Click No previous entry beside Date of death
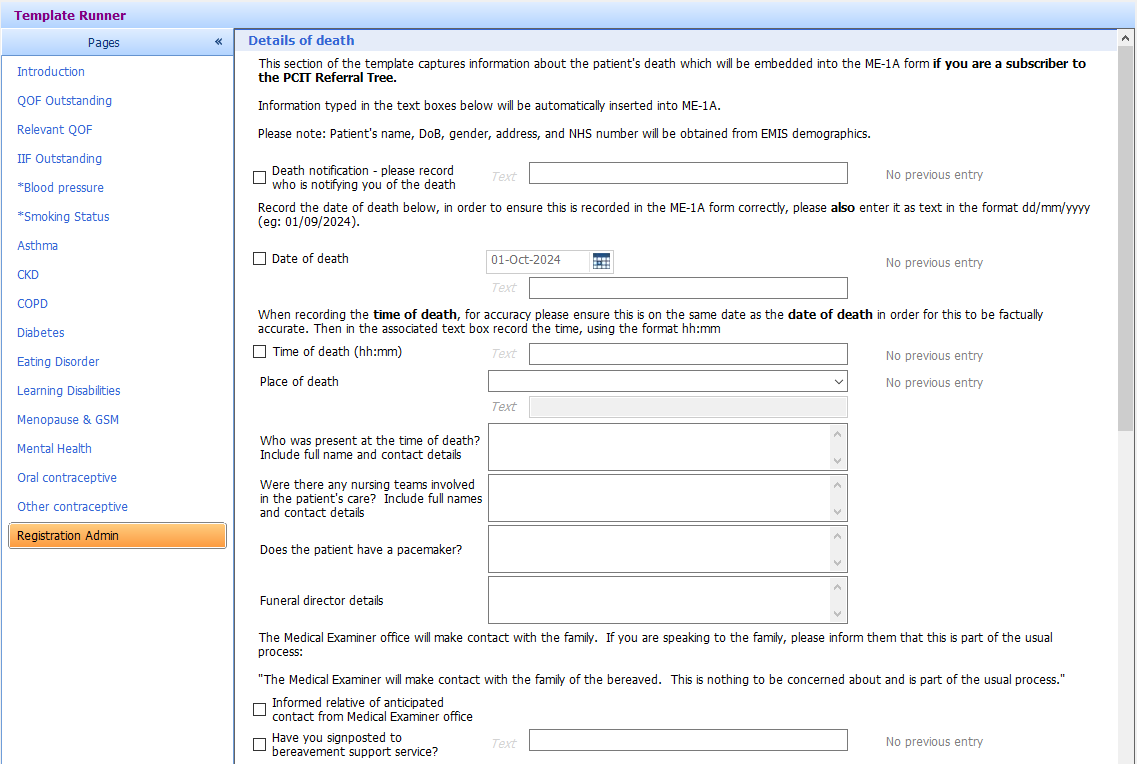 [934, 262]
